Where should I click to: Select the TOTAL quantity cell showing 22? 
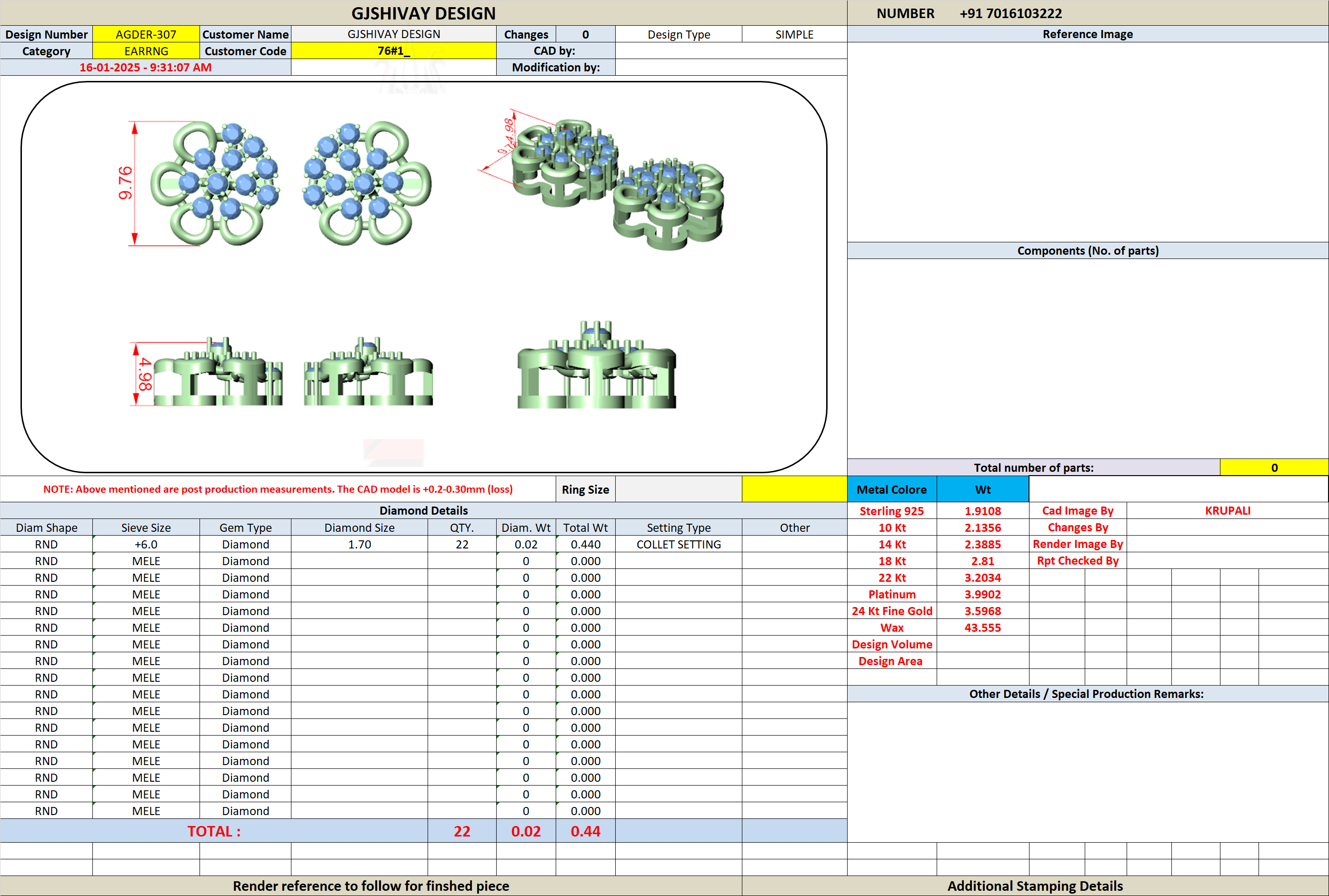point(462,831)
